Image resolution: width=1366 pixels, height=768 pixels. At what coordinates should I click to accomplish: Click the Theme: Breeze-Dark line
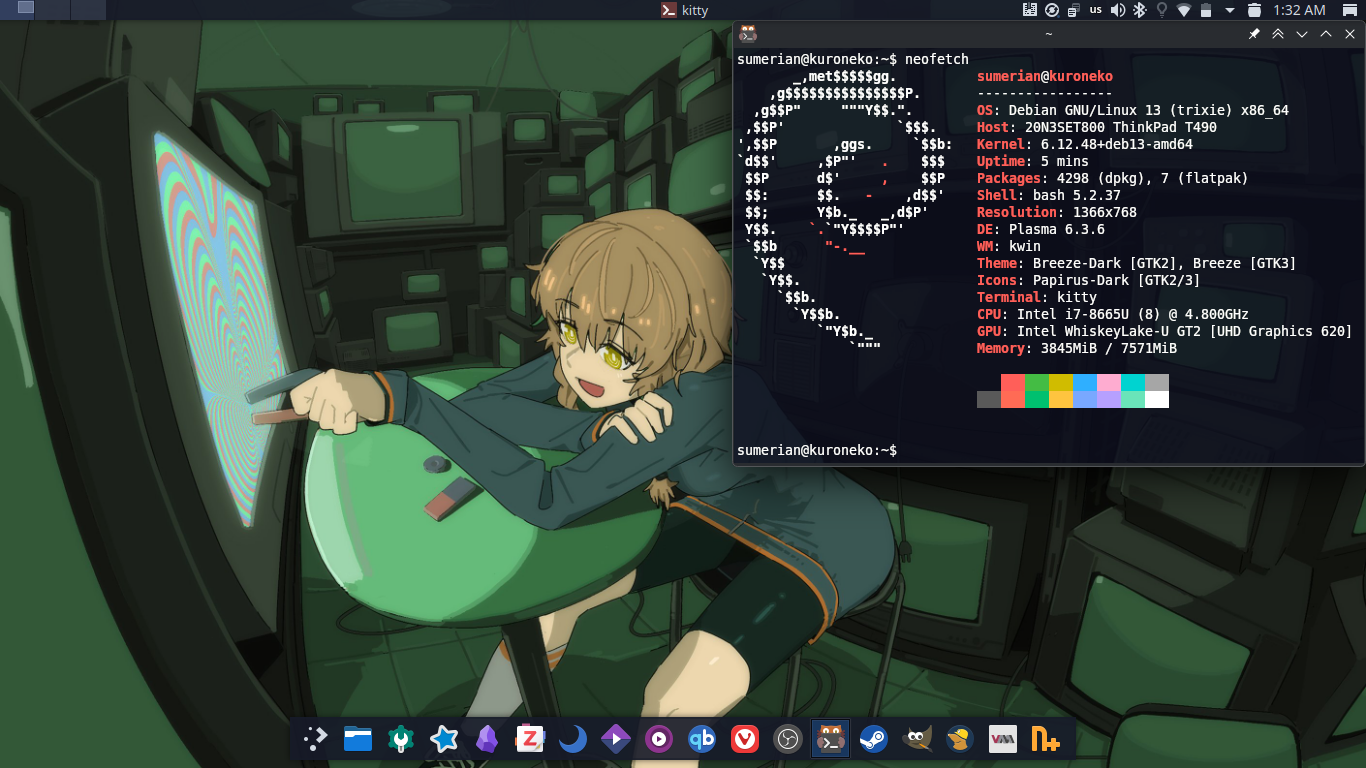coord(1137,264)
